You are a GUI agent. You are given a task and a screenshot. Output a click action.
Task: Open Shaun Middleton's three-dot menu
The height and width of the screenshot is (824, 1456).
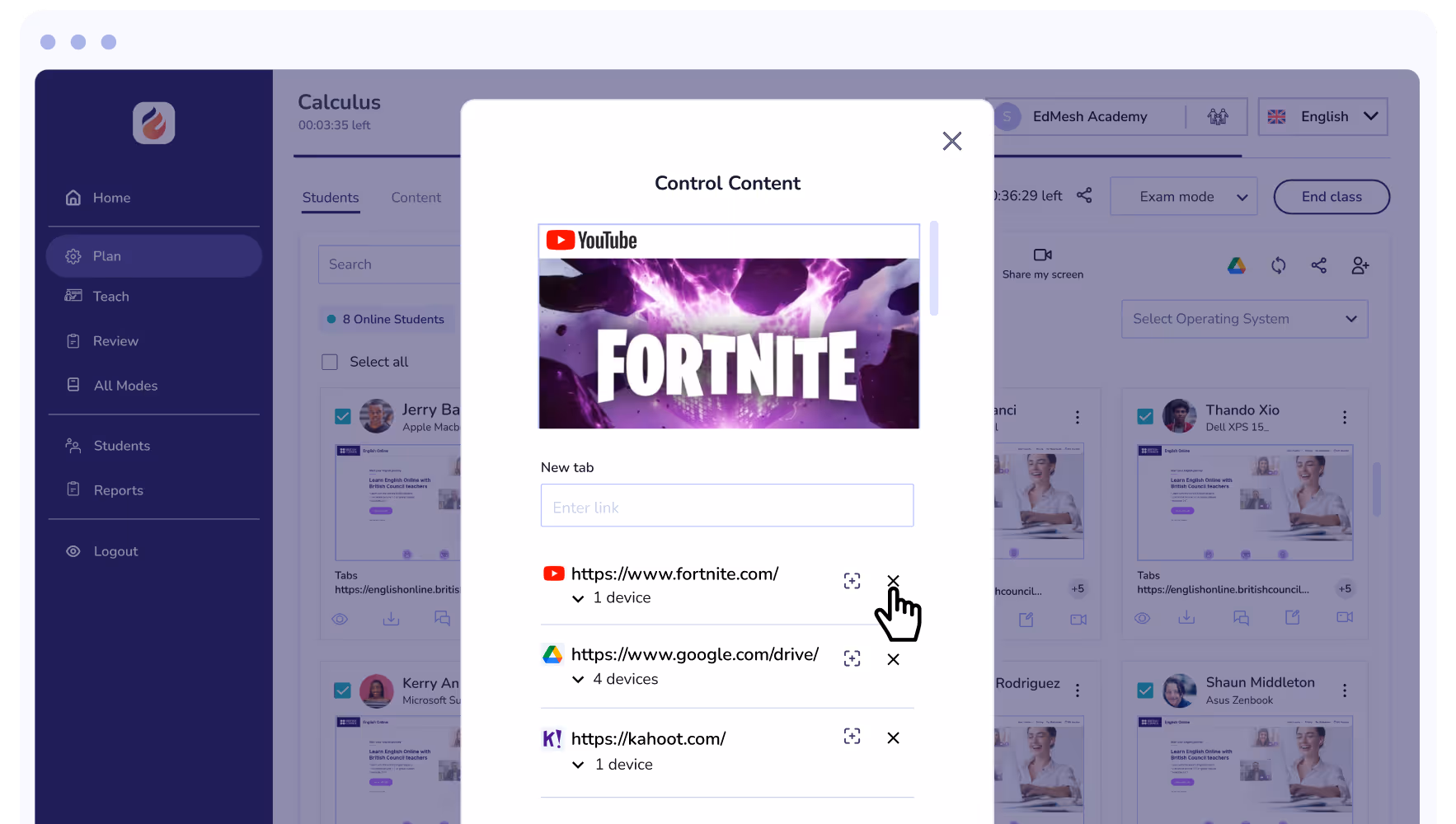pyautogui.click(x=1345, y=691)
